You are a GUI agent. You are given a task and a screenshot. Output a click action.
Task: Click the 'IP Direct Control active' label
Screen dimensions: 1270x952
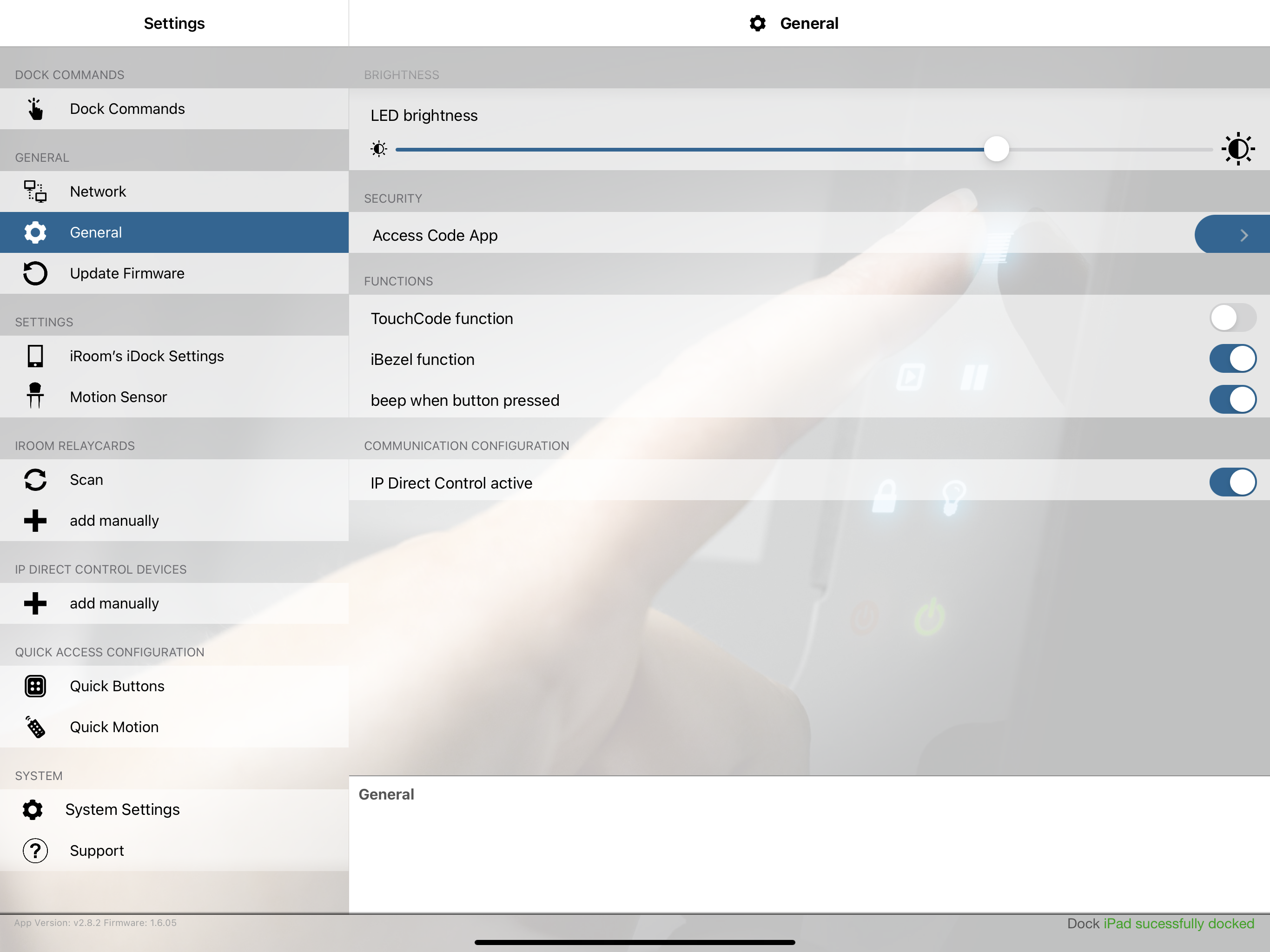pyautogui.click(x=452, y=483)
